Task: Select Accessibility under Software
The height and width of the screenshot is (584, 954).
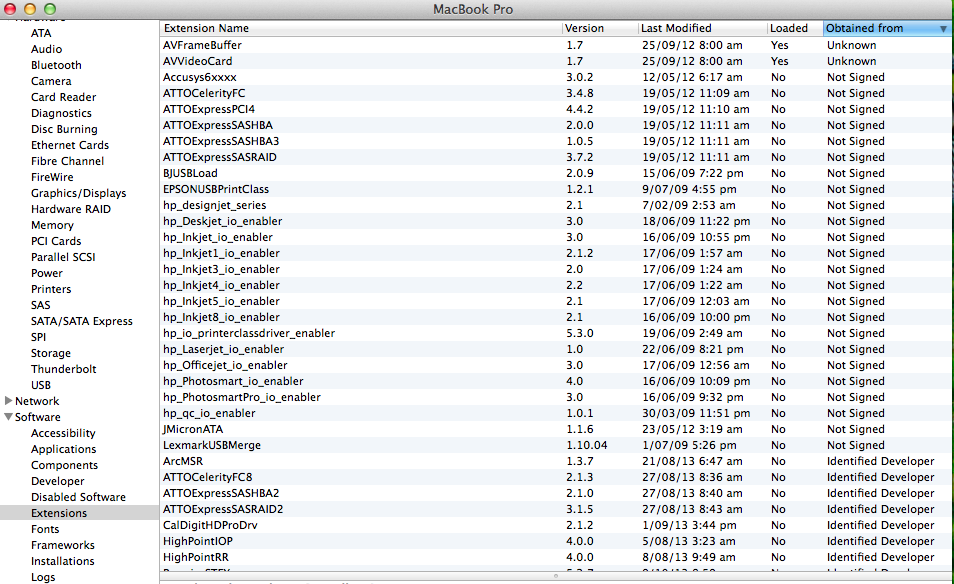Action: click(x=63, y=433)
